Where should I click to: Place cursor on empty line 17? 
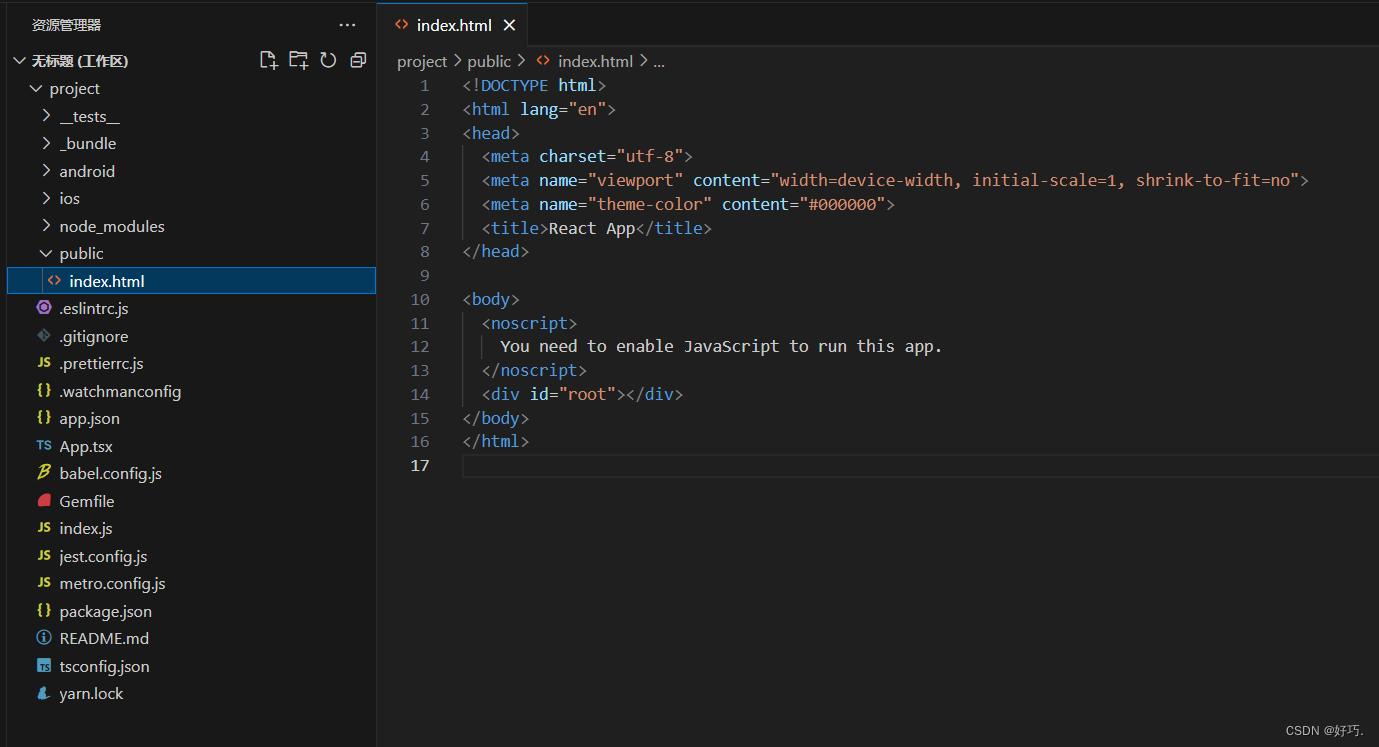(x=920, y=466)
